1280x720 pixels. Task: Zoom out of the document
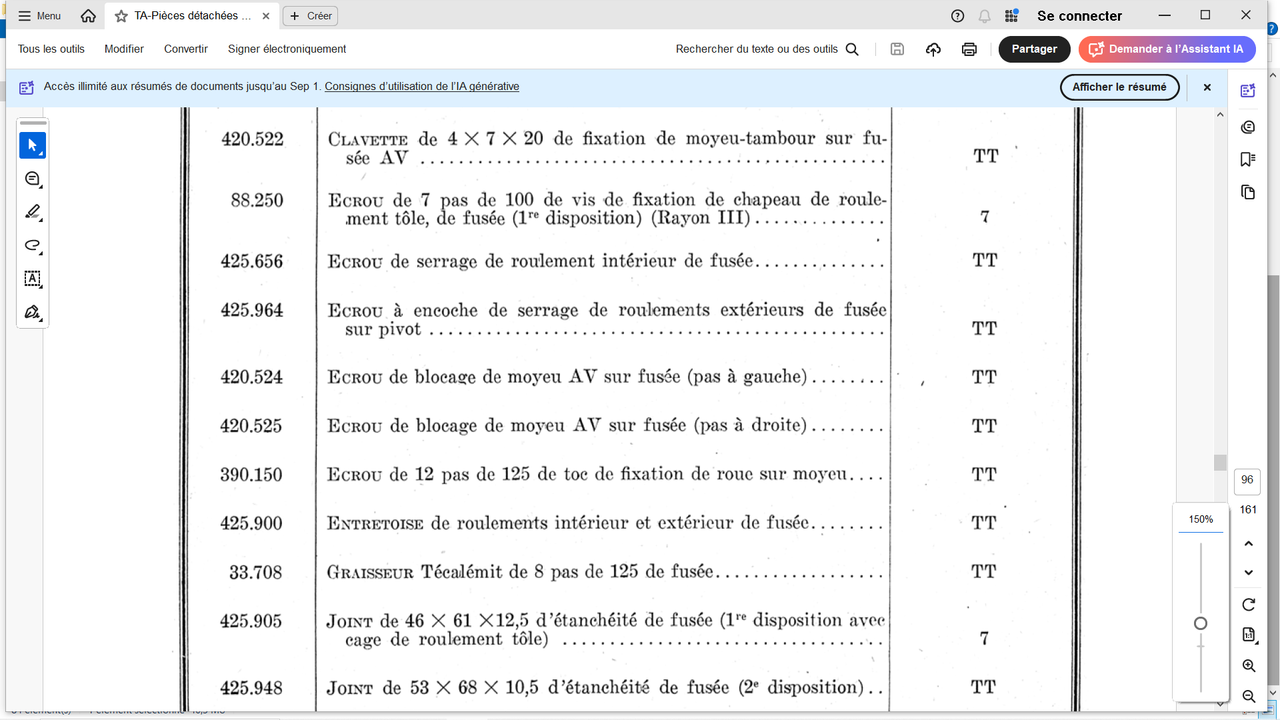(1248, 696)
